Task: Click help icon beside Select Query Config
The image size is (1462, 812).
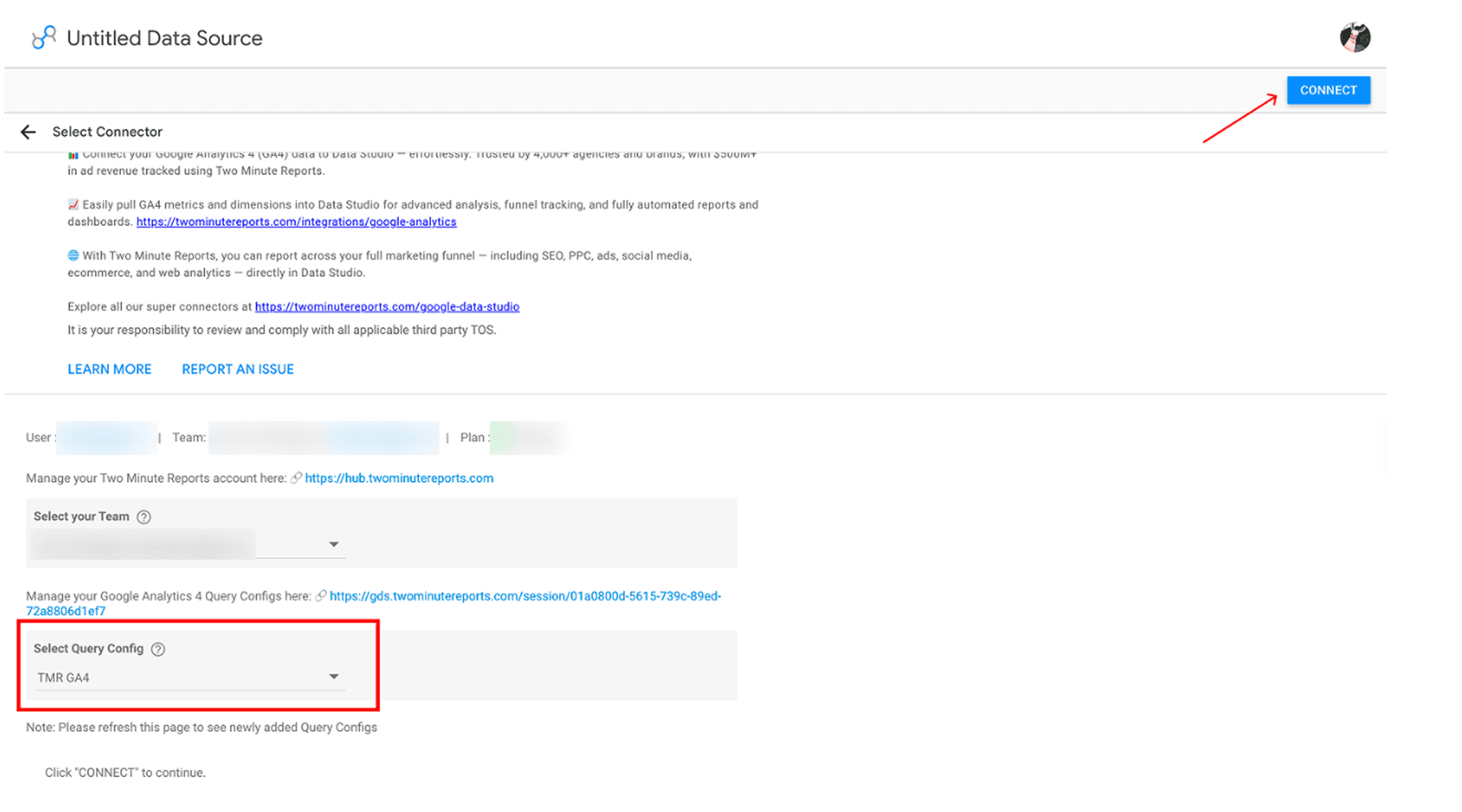Action: coord(158,649)
